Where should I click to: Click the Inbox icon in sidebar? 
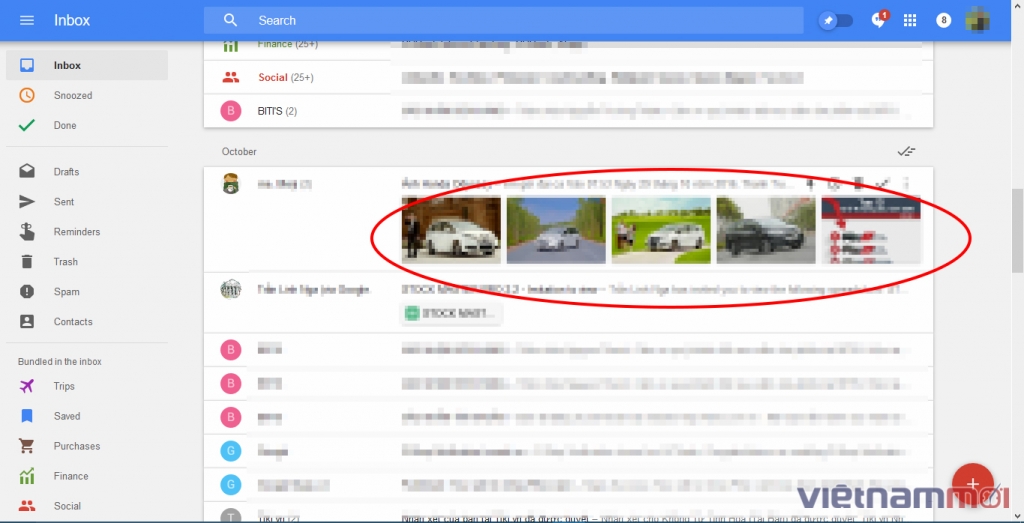pyautogui.click(x=27, y=65)
